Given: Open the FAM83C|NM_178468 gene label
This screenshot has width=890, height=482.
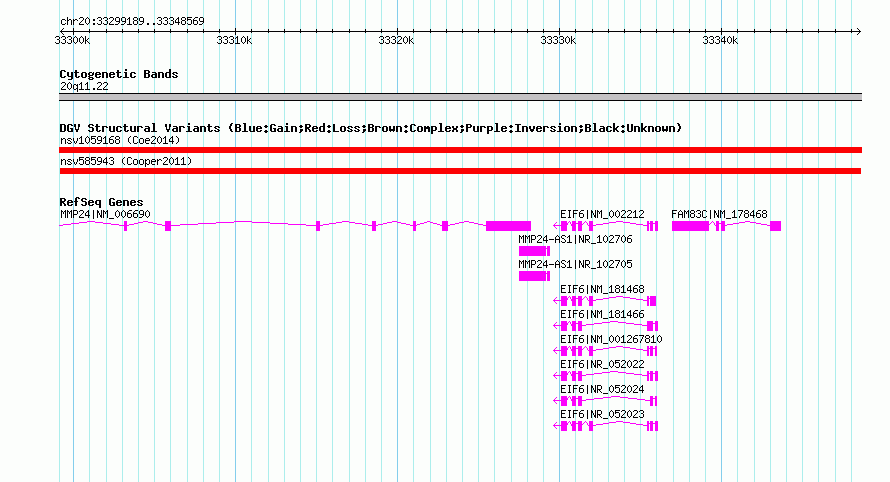Looking at the screenshot, I should click(719, 214).
